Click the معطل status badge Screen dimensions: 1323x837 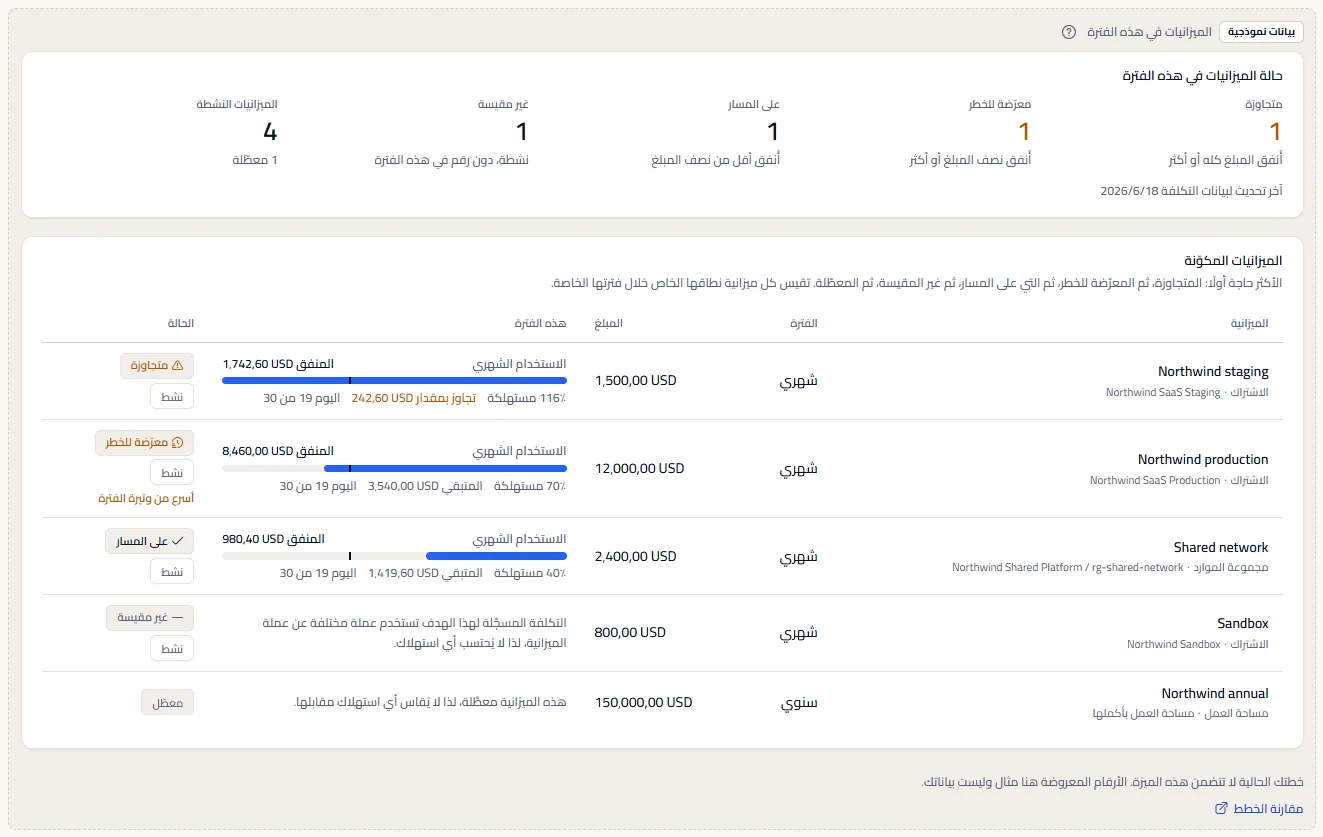click(x=167, y=702)
